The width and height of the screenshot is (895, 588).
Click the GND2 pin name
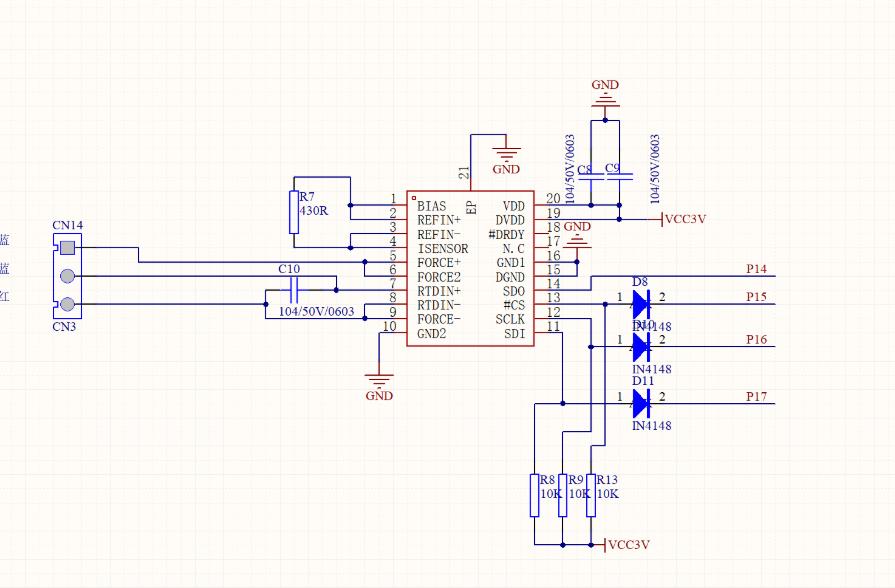432,334
